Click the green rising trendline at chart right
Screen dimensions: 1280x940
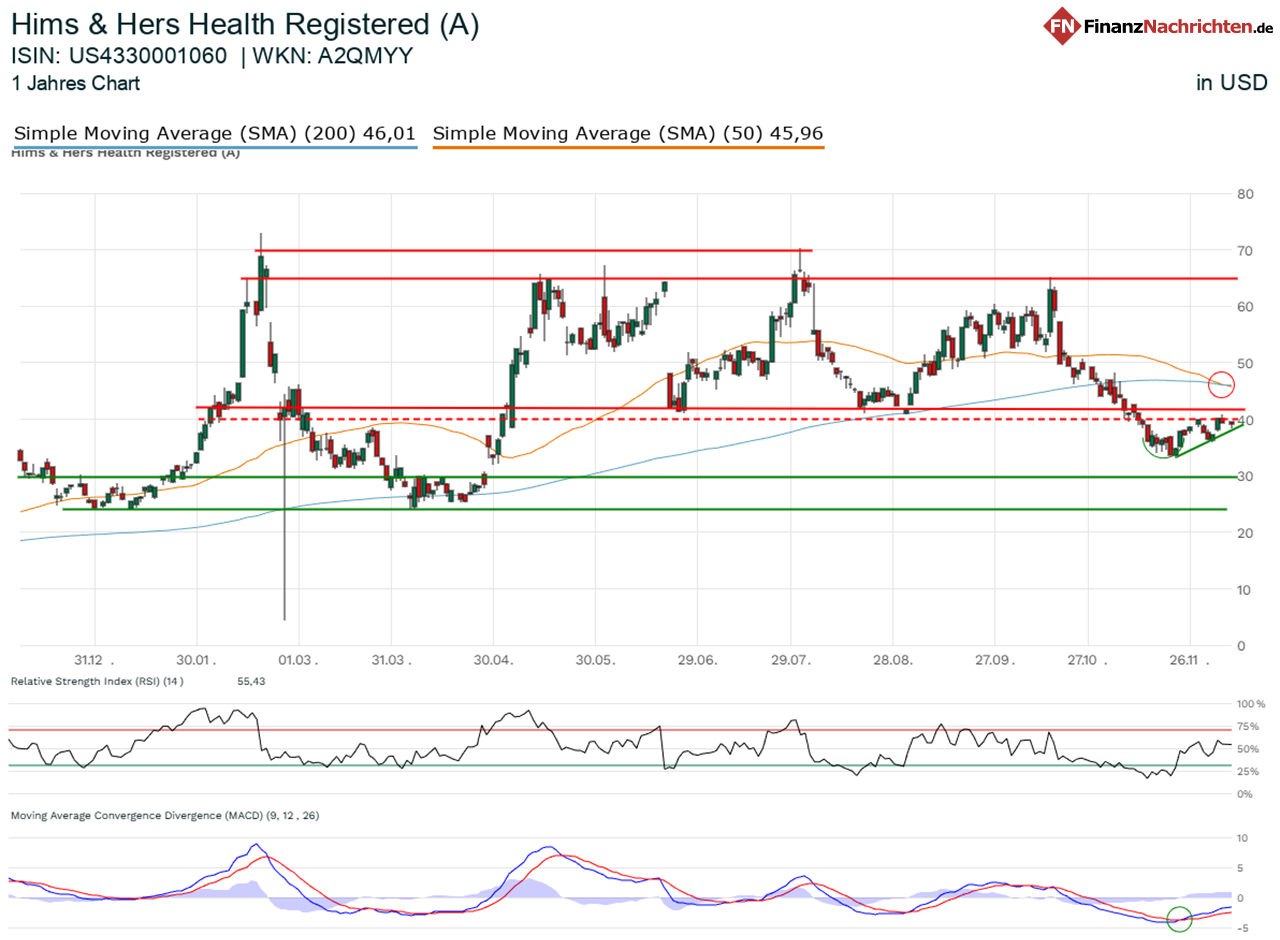coord(1212,439)
